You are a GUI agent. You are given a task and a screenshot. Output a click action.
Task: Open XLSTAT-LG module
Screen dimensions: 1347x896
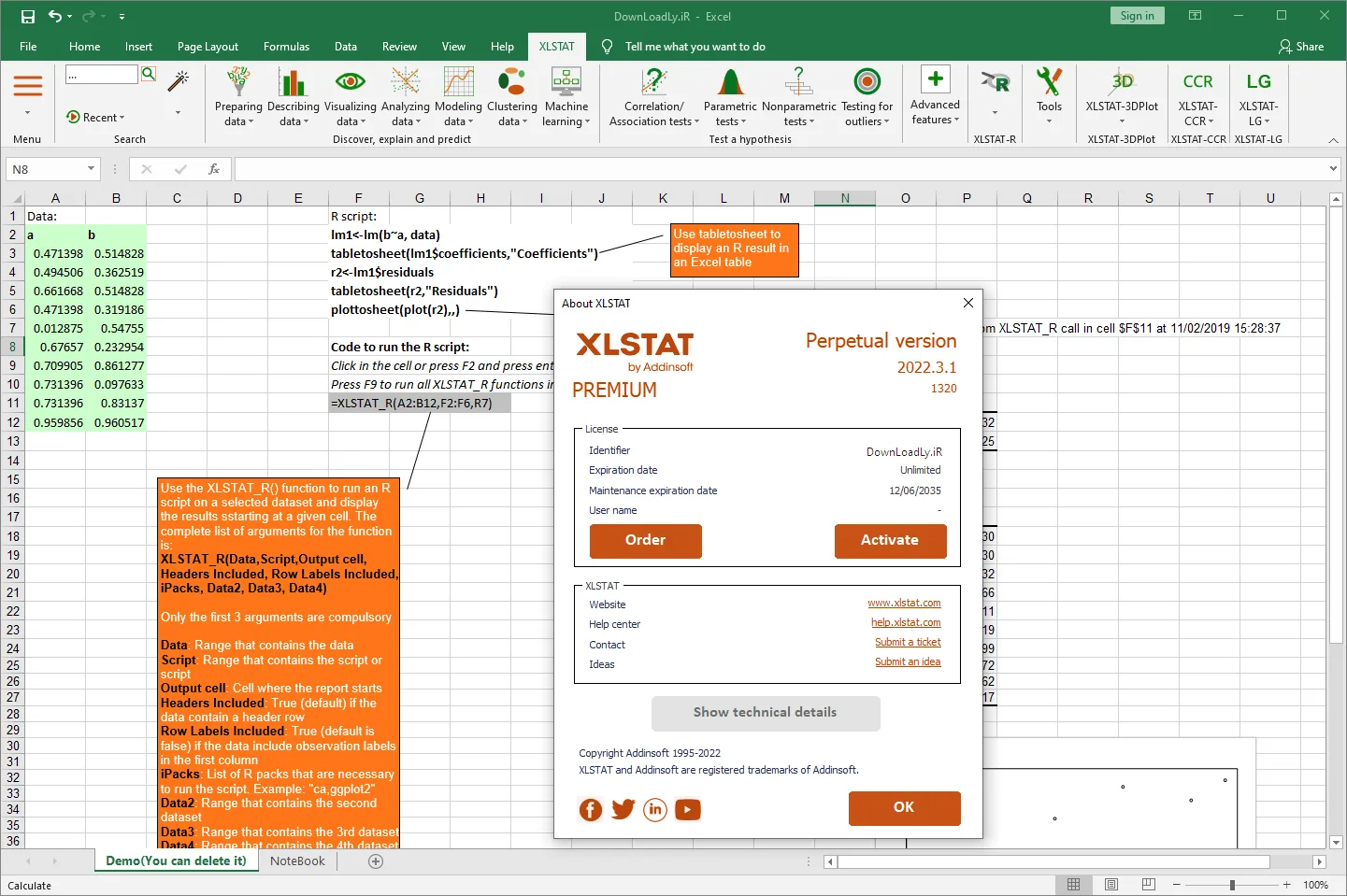point(1258,97)
